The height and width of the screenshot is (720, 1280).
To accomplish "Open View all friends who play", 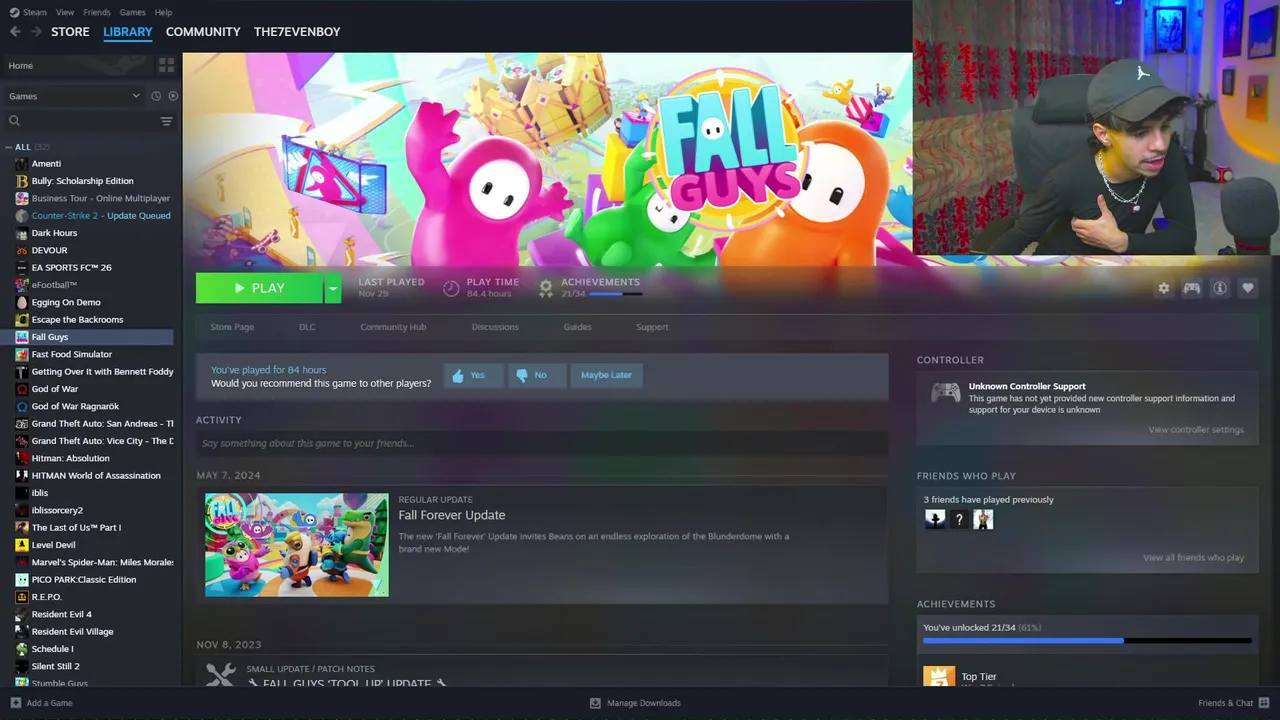I will [1193, 558].
